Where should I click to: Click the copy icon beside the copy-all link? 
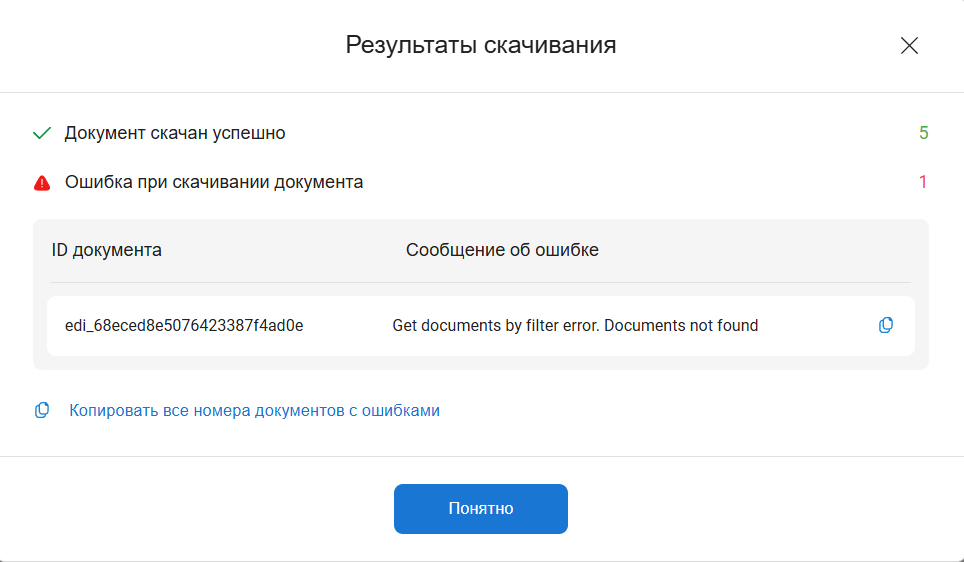[x=42, y=410]
